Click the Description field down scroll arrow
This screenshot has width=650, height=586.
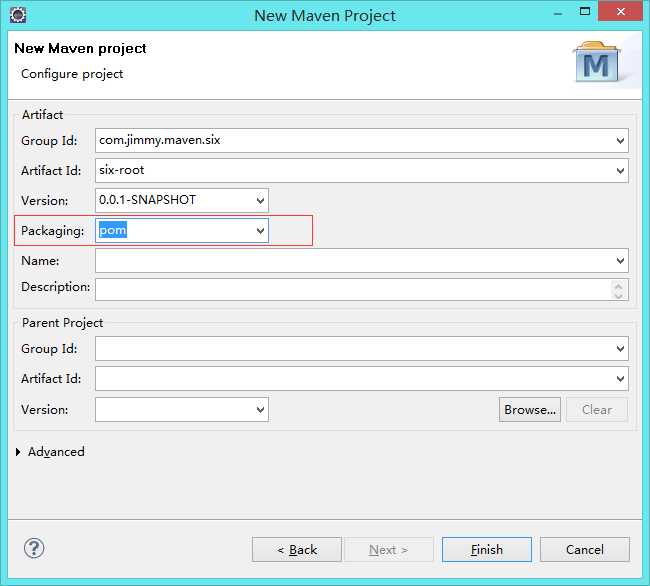619,295
